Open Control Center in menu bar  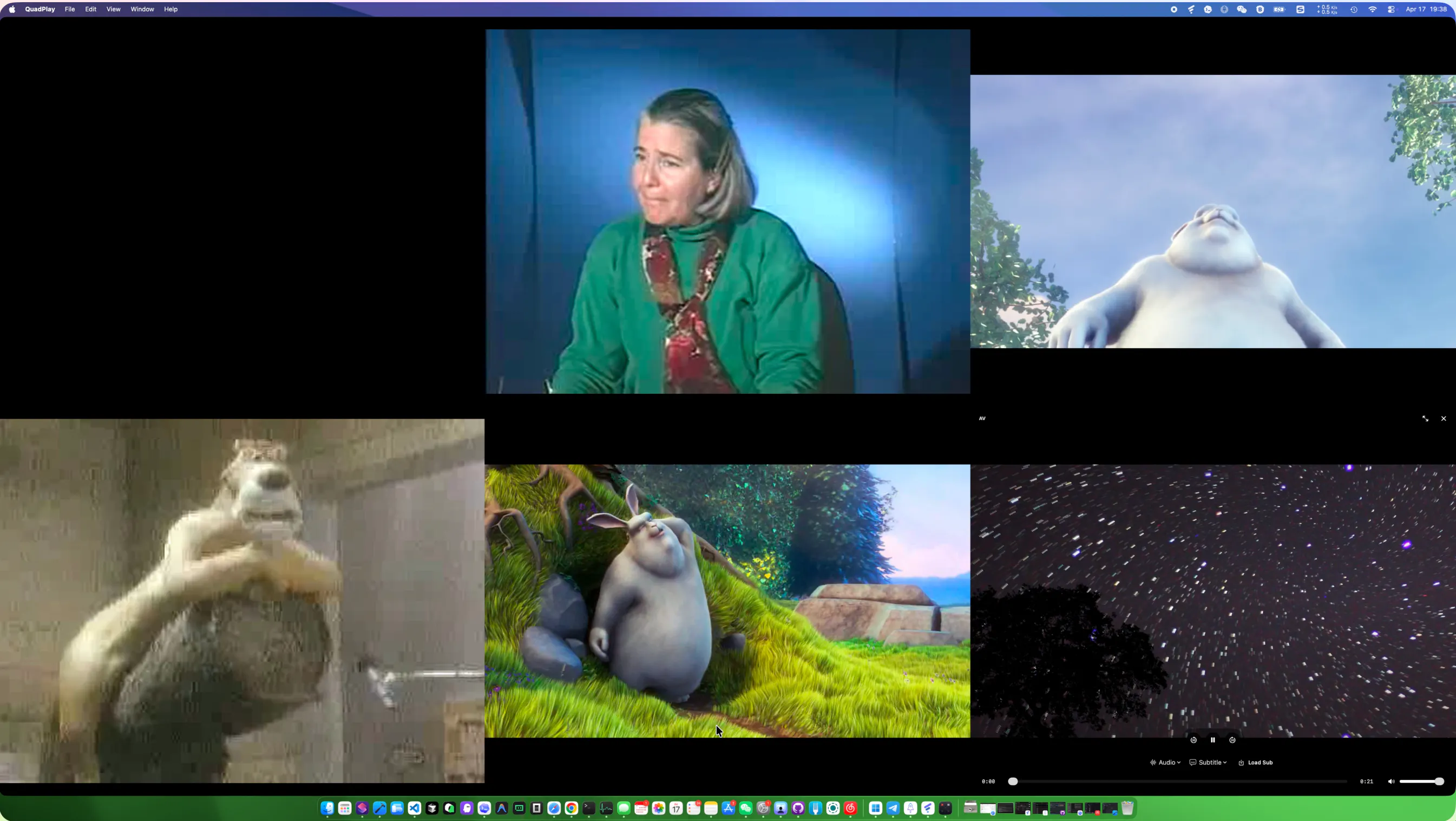[x=1391, y=9]
